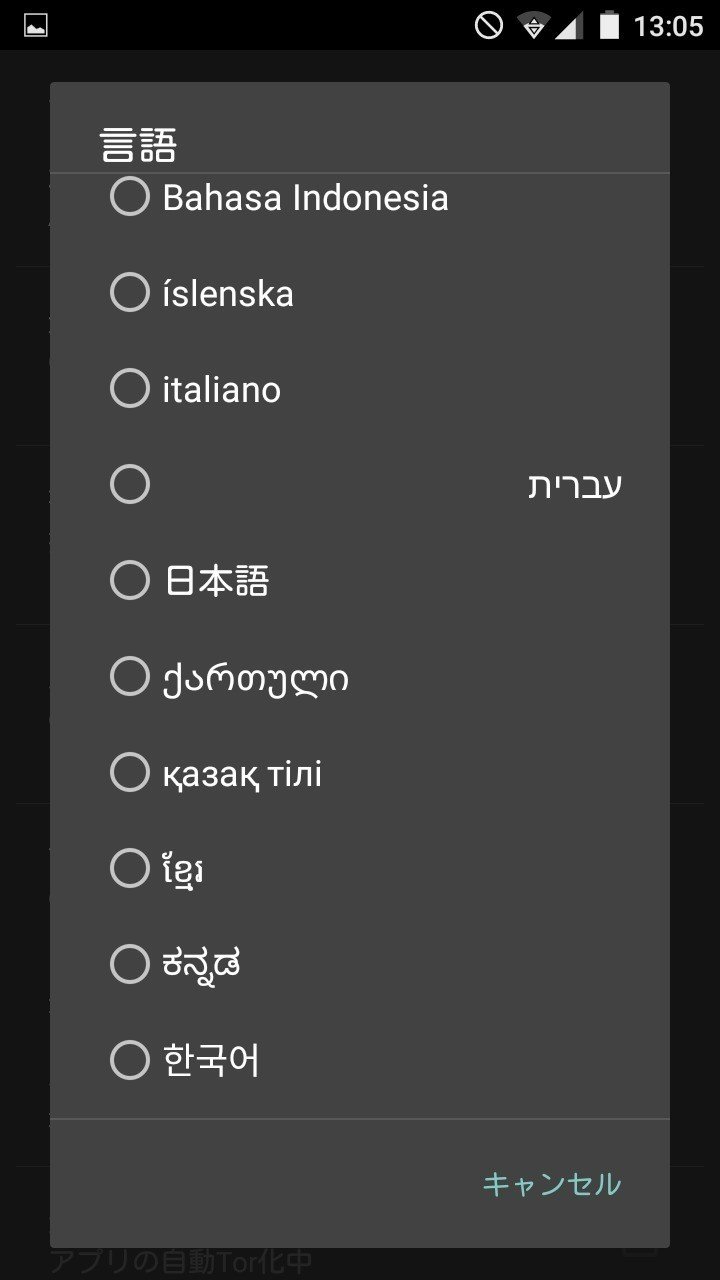720x1280 pixels.
Task: Choose the Kannada ಕನ್ನಡ radio button
Action: point(130,964)
